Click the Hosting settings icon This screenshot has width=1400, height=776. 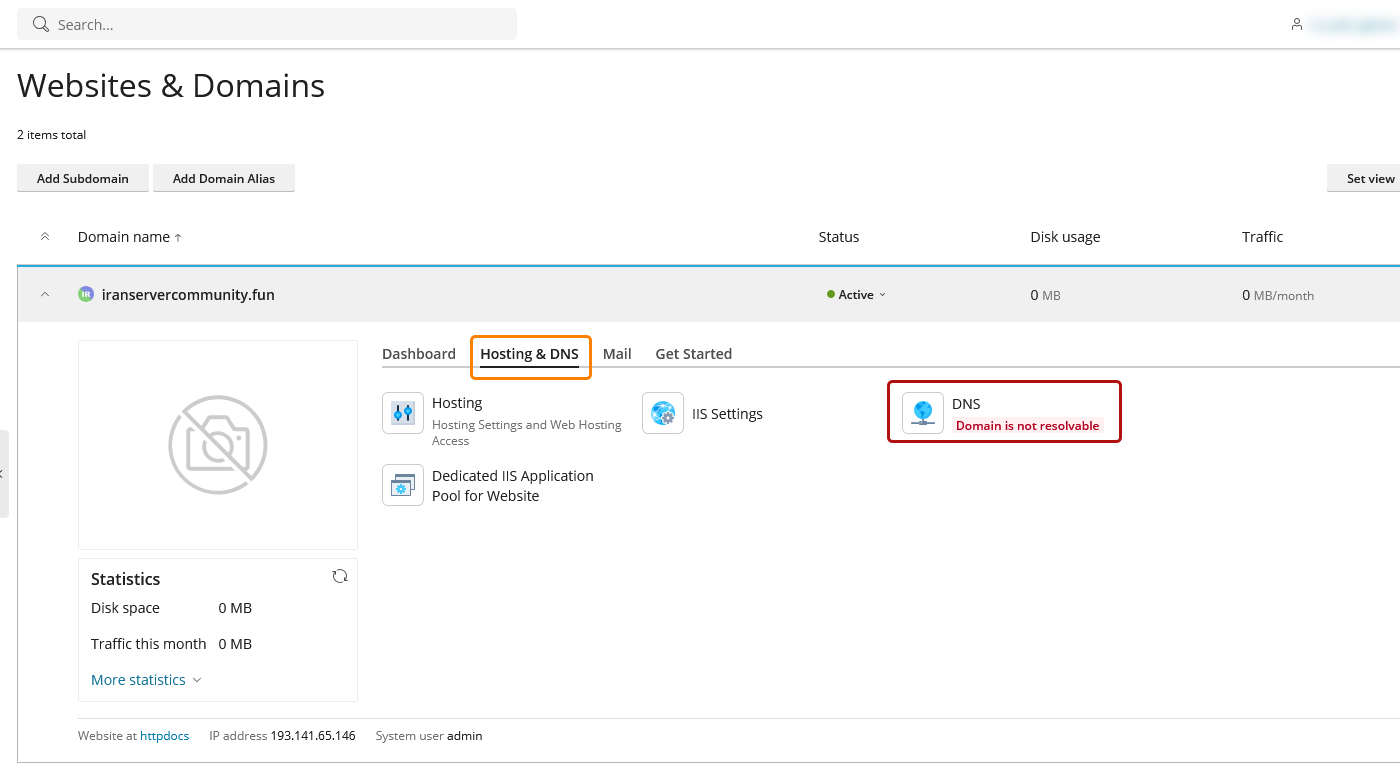click(403, 413)
